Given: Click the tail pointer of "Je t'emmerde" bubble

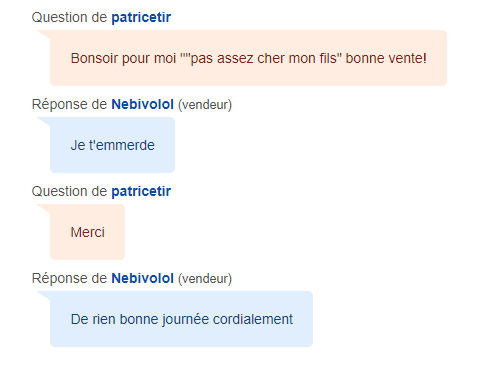Looking at the screenshot, I should [43, 121].
